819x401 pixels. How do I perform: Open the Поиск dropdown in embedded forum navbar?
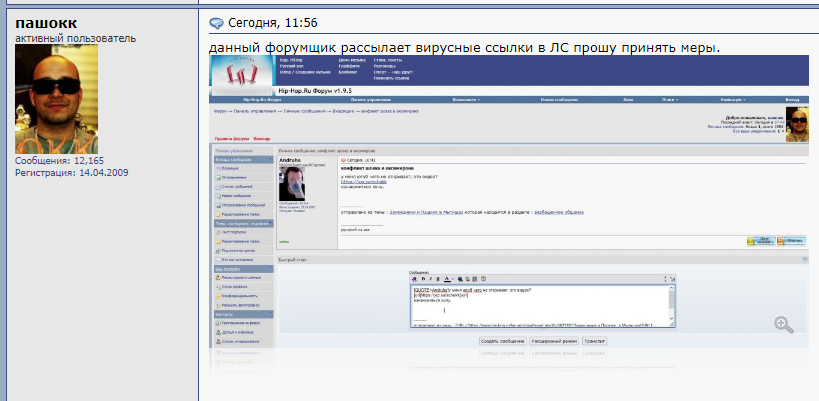coord(670,99)
